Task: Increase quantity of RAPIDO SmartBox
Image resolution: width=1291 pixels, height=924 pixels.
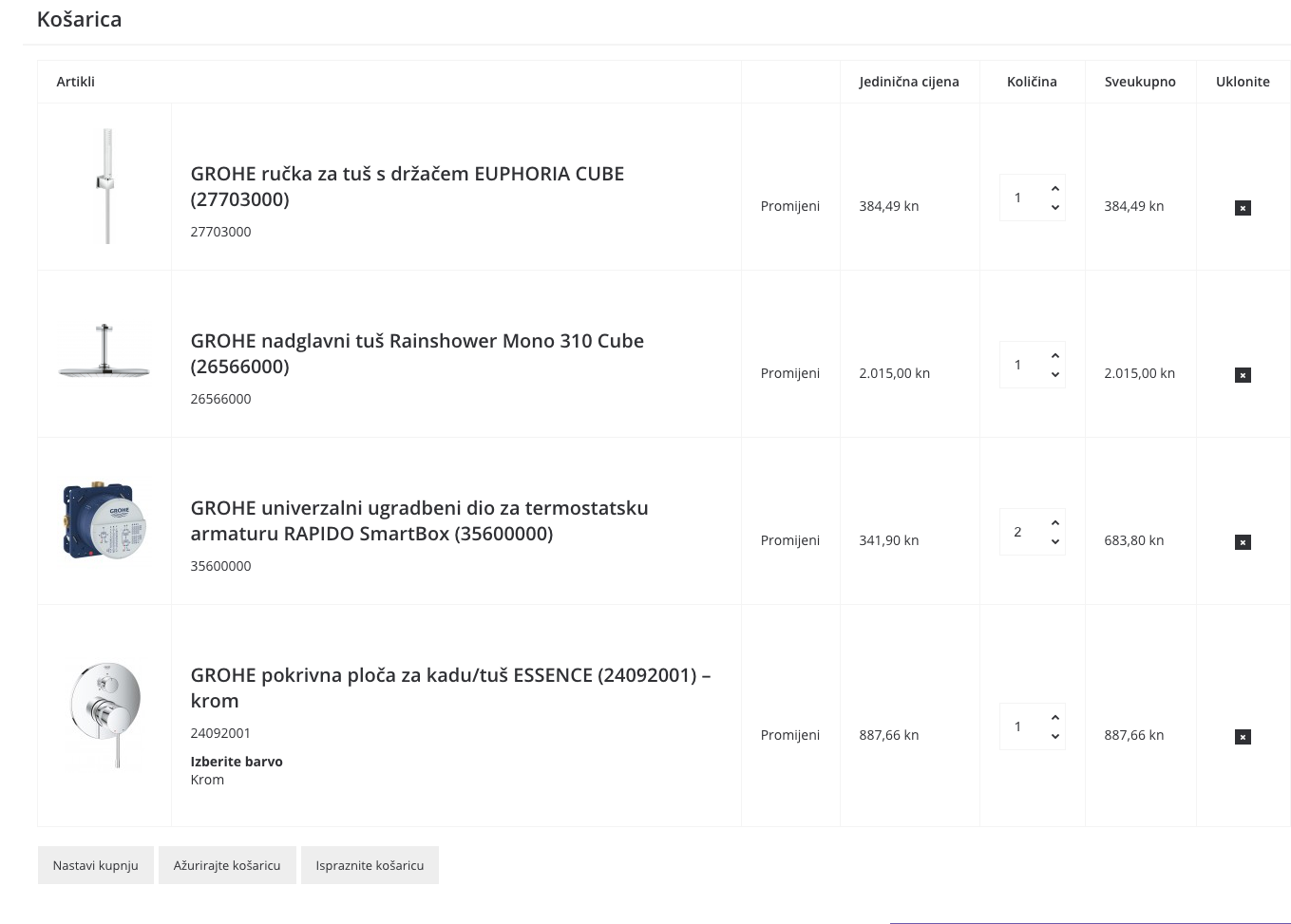Action: [x=1054, y=523]
